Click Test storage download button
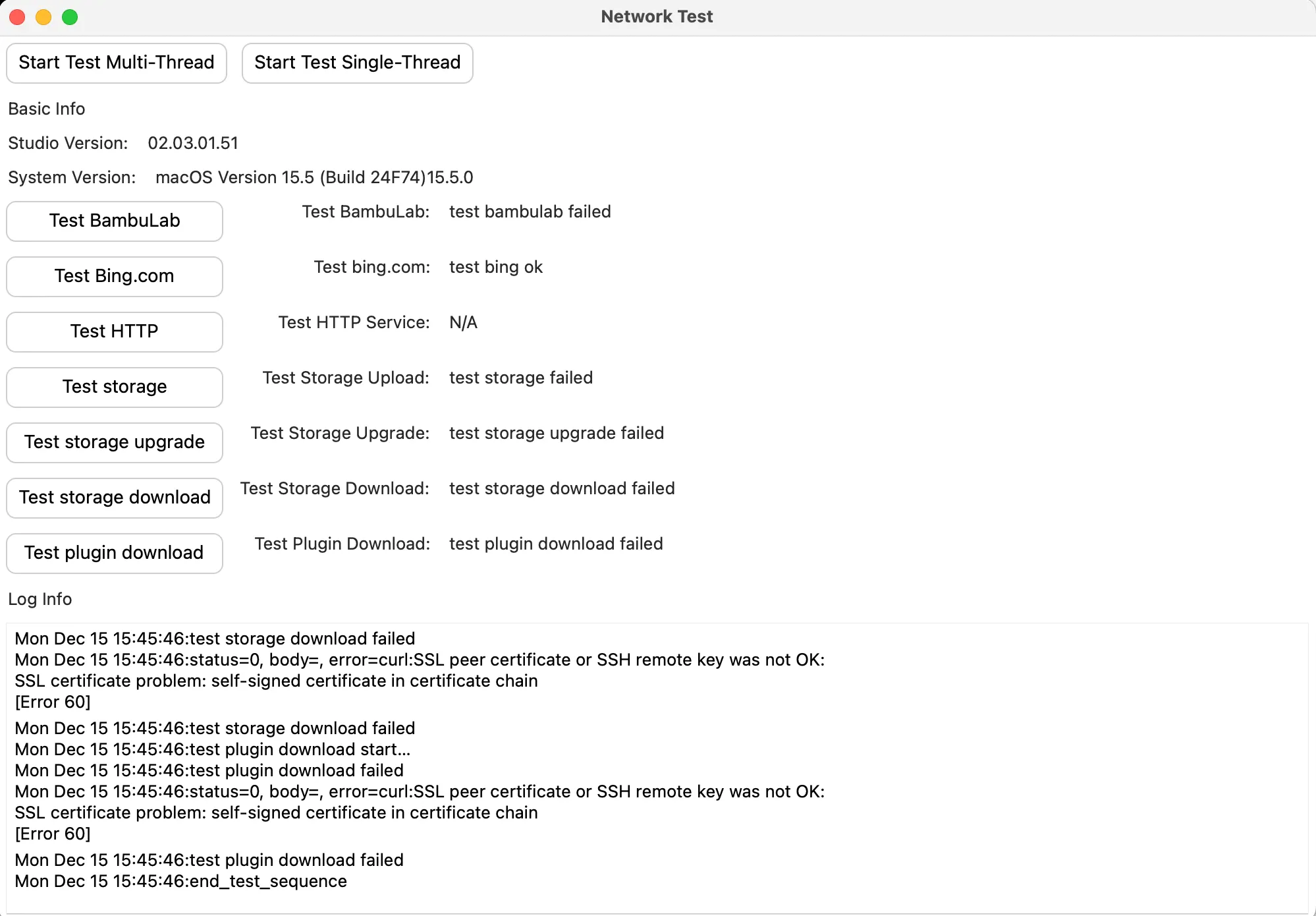Image resolution: width=1316 pixels, height=916 pixels. (x=115, y=498)
